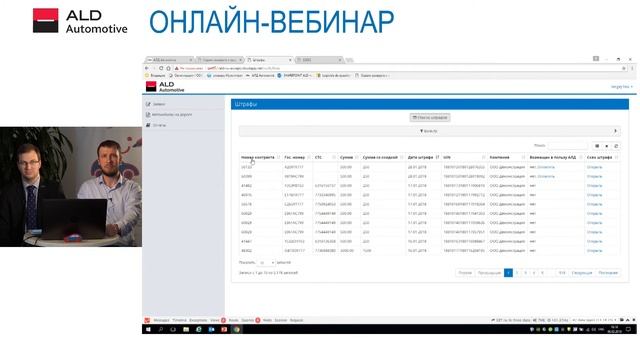
Task: Open the Exceptions tab in the debug bar
Action: [x=198, y=320]
